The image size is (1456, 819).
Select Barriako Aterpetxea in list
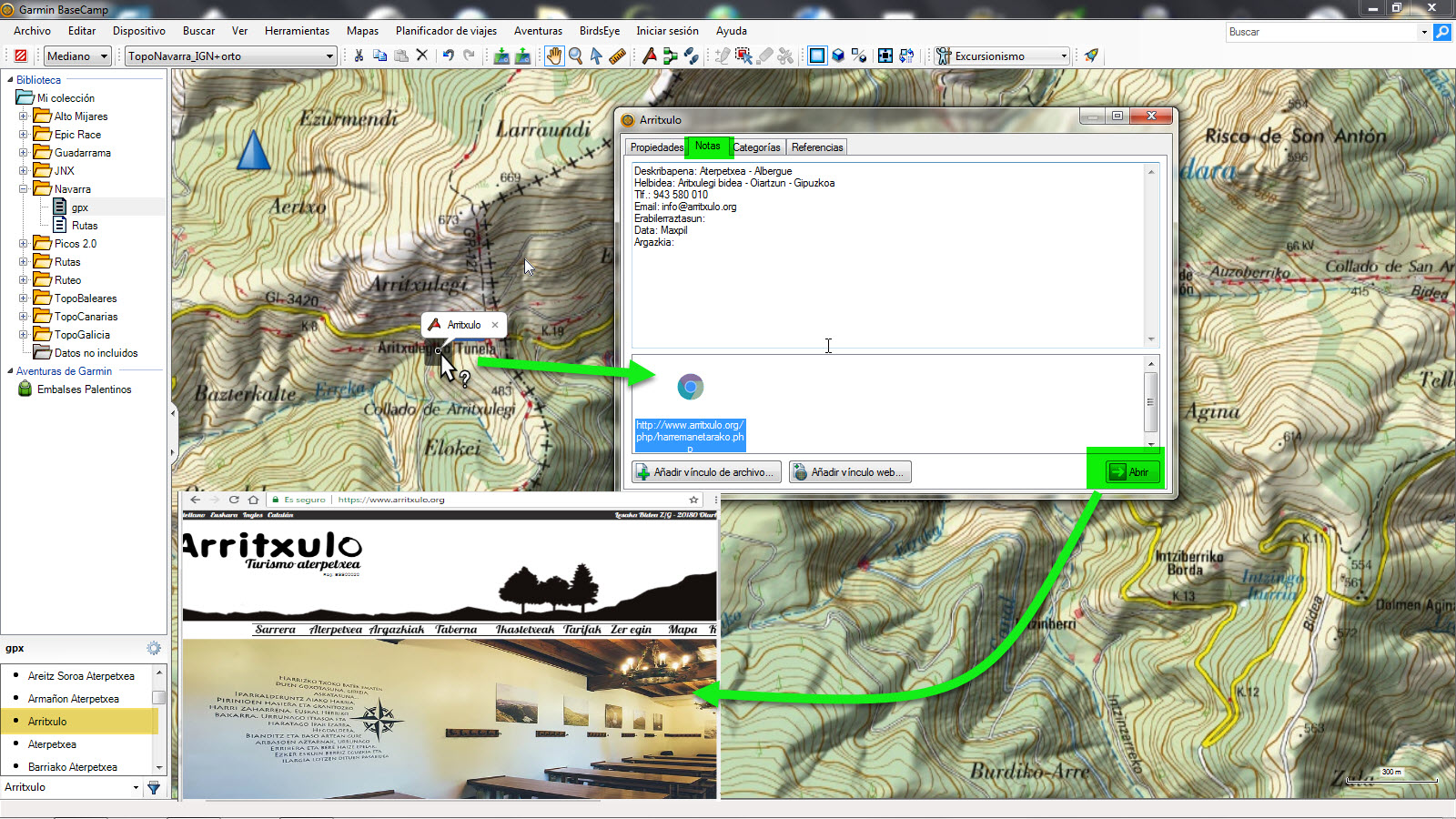(x=73, y=767)
